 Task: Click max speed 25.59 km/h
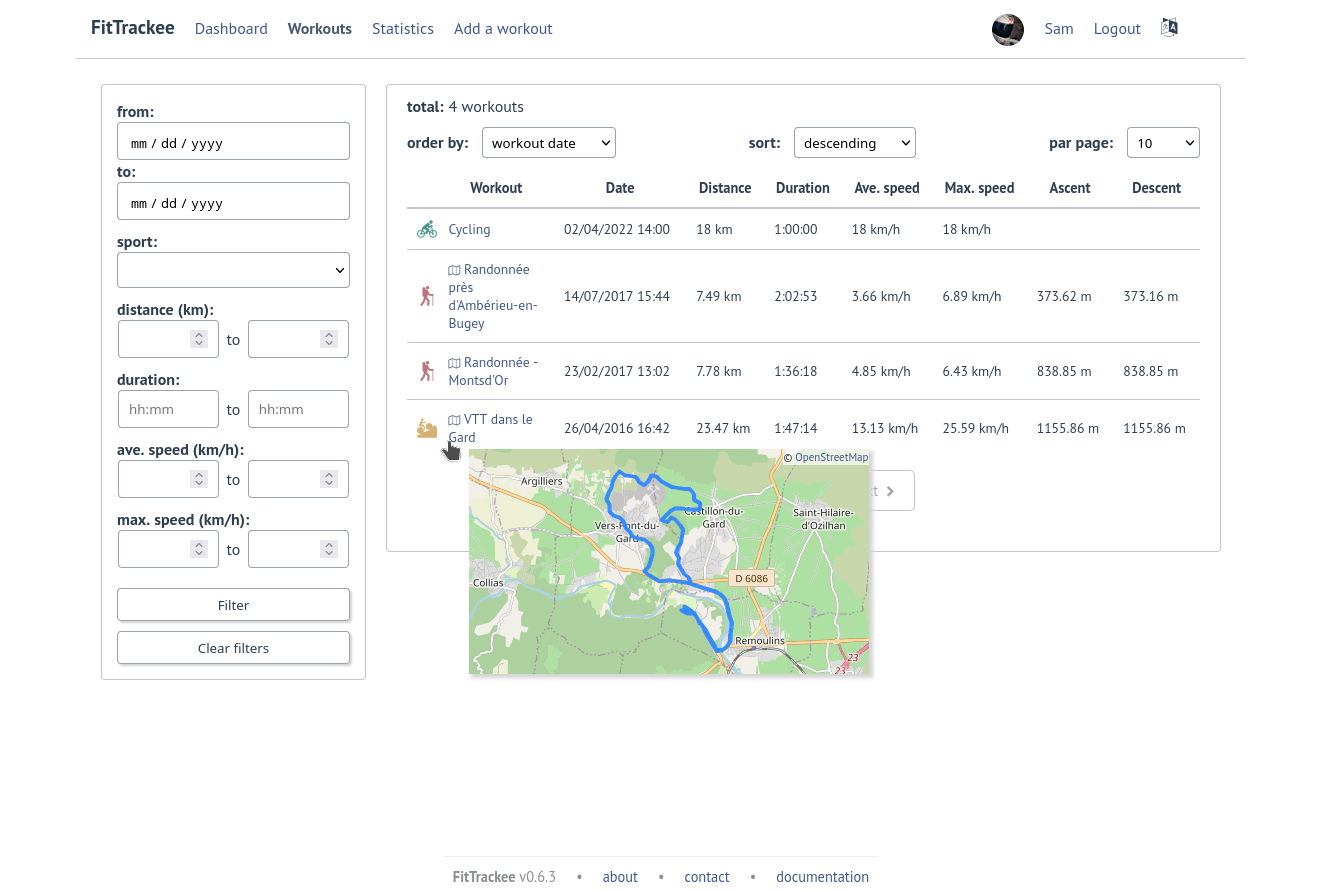[x=976, y=428]
